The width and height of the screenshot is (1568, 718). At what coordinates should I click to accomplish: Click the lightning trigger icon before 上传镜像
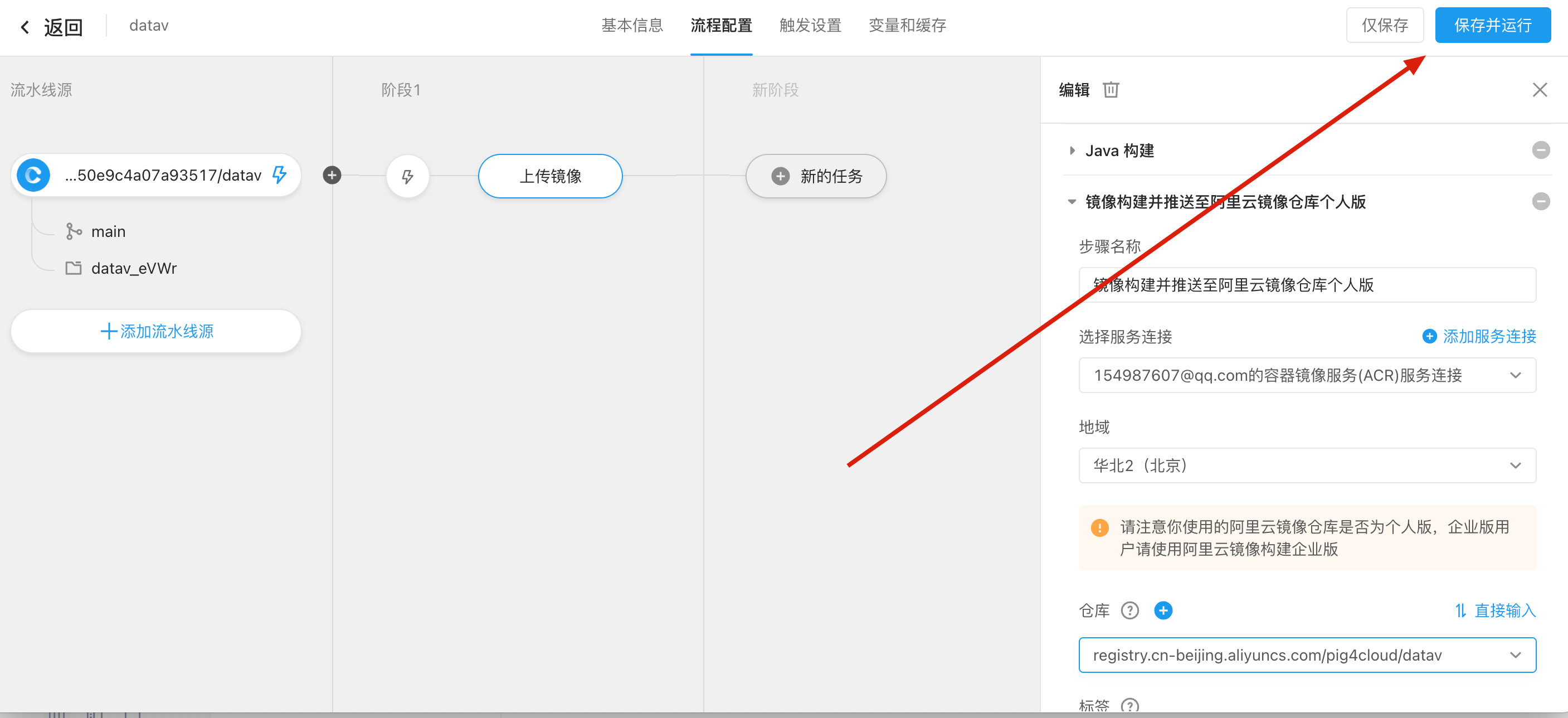point(407,177)
